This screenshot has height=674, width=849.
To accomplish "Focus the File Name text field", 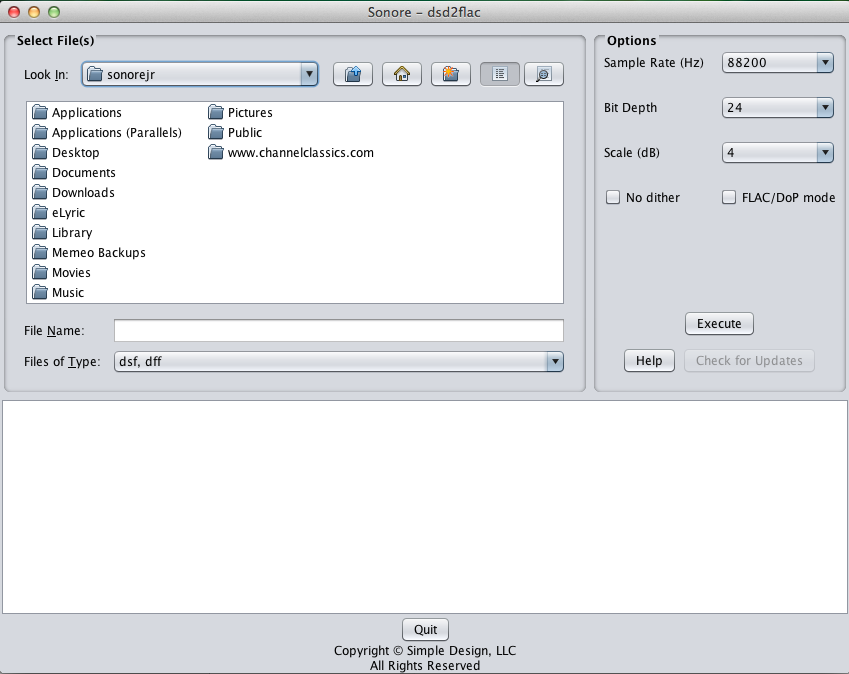I will [338, 330].
